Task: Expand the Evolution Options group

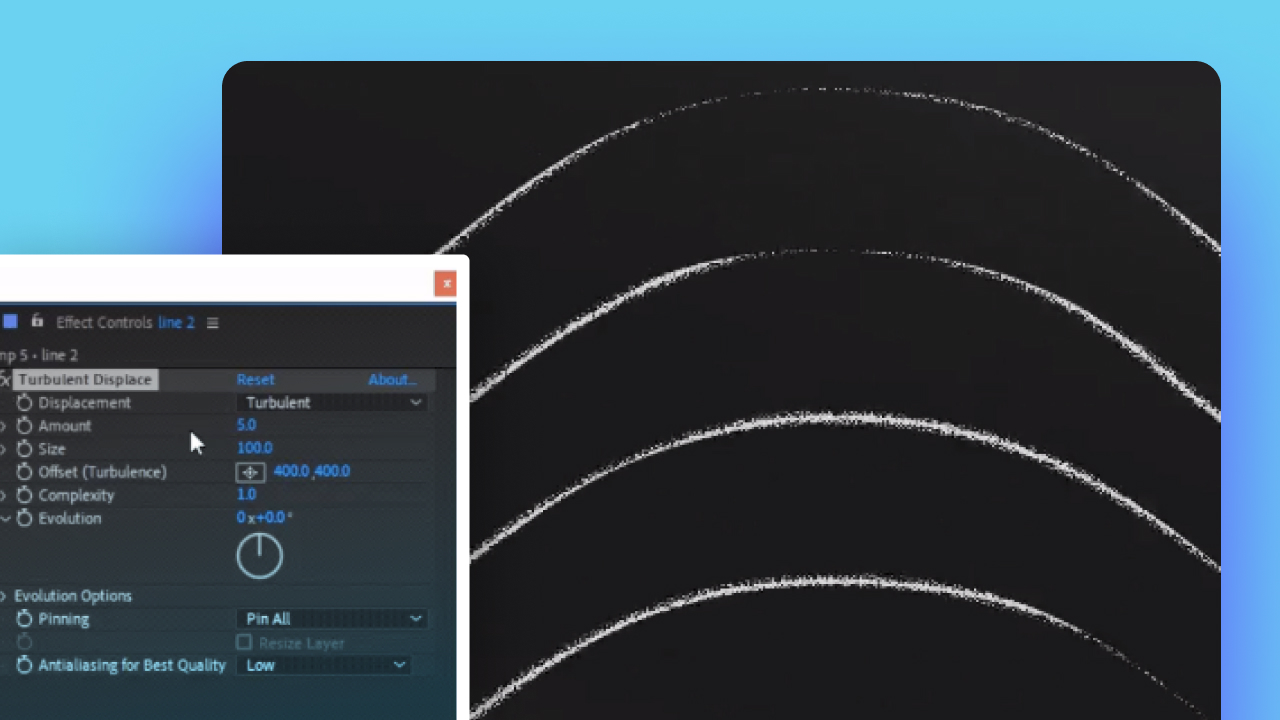Action: point(4,595)
